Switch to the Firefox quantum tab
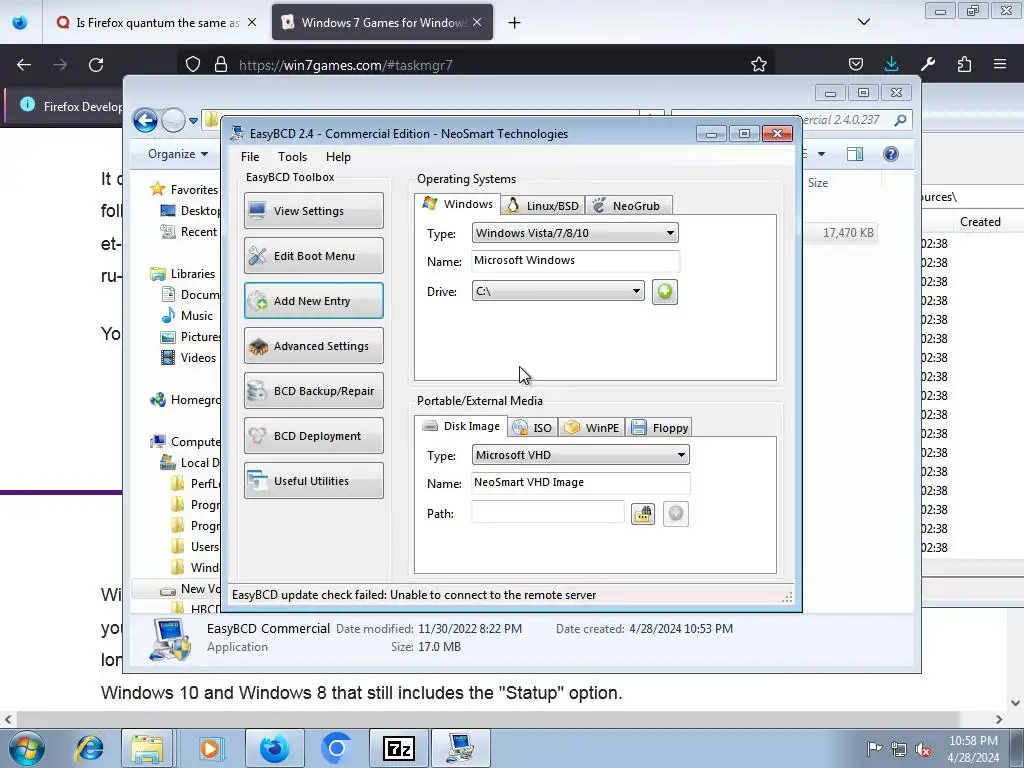The height and width of the screenshot is (768, 1024). click(x=157, y=23)
